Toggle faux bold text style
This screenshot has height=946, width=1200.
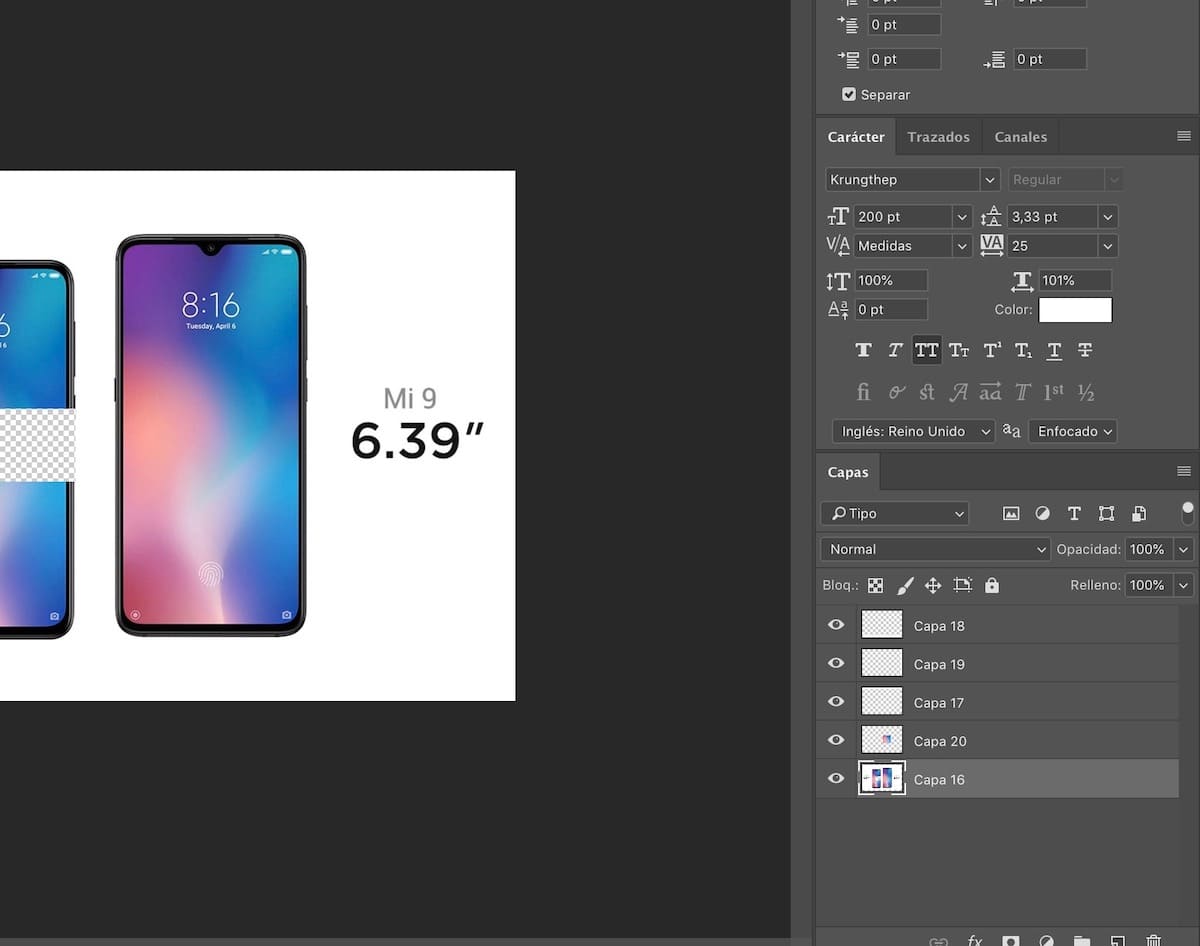click(x=863, y=350)
